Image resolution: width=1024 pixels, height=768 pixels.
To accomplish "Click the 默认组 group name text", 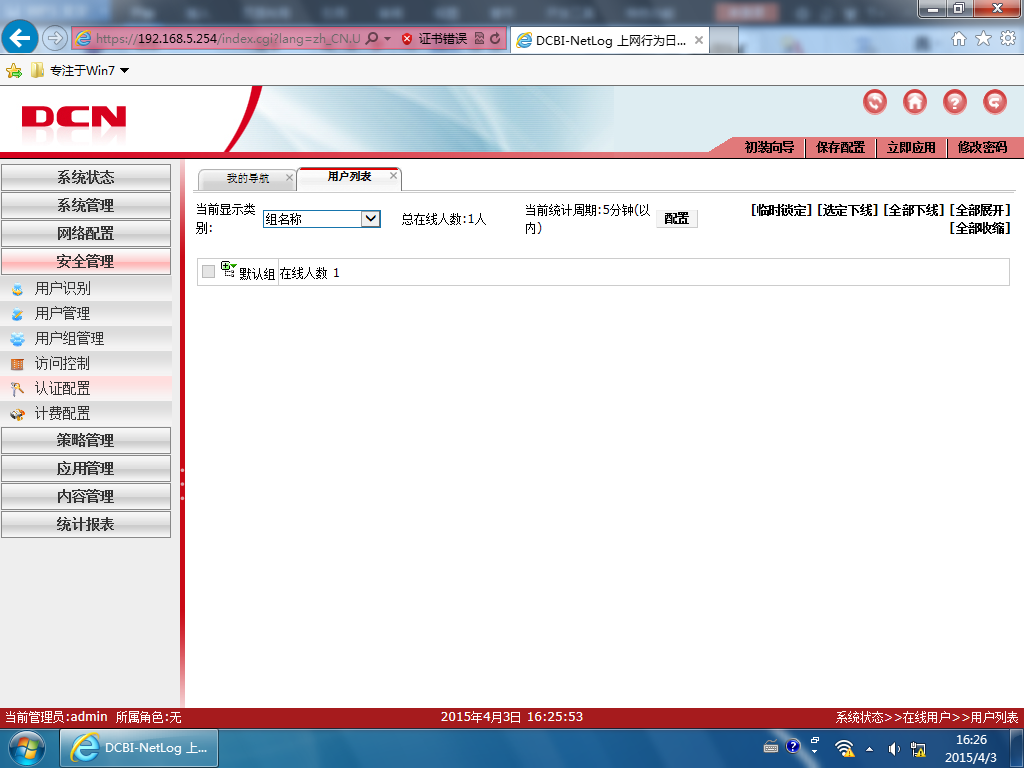I will pyautogui.click(x=257, y=274).
